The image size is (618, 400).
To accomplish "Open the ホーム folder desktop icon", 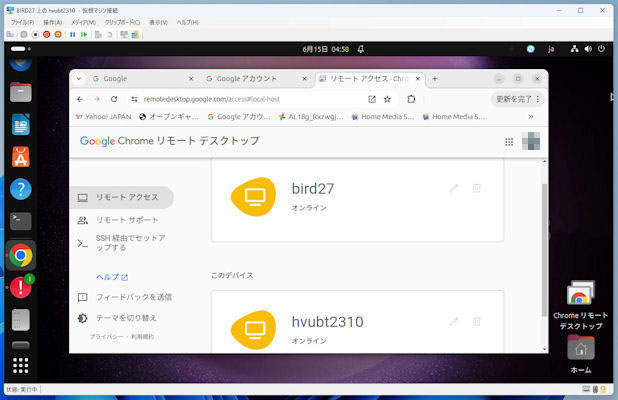I will tap(581, 354).
